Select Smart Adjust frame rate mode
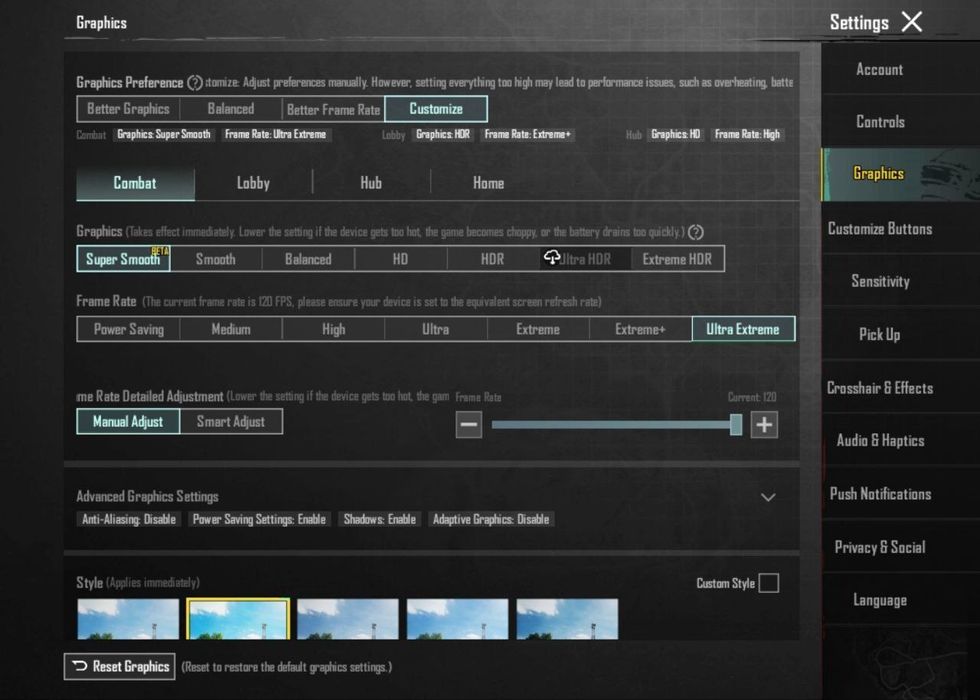980x700 pixels. (x=231, y=421)
